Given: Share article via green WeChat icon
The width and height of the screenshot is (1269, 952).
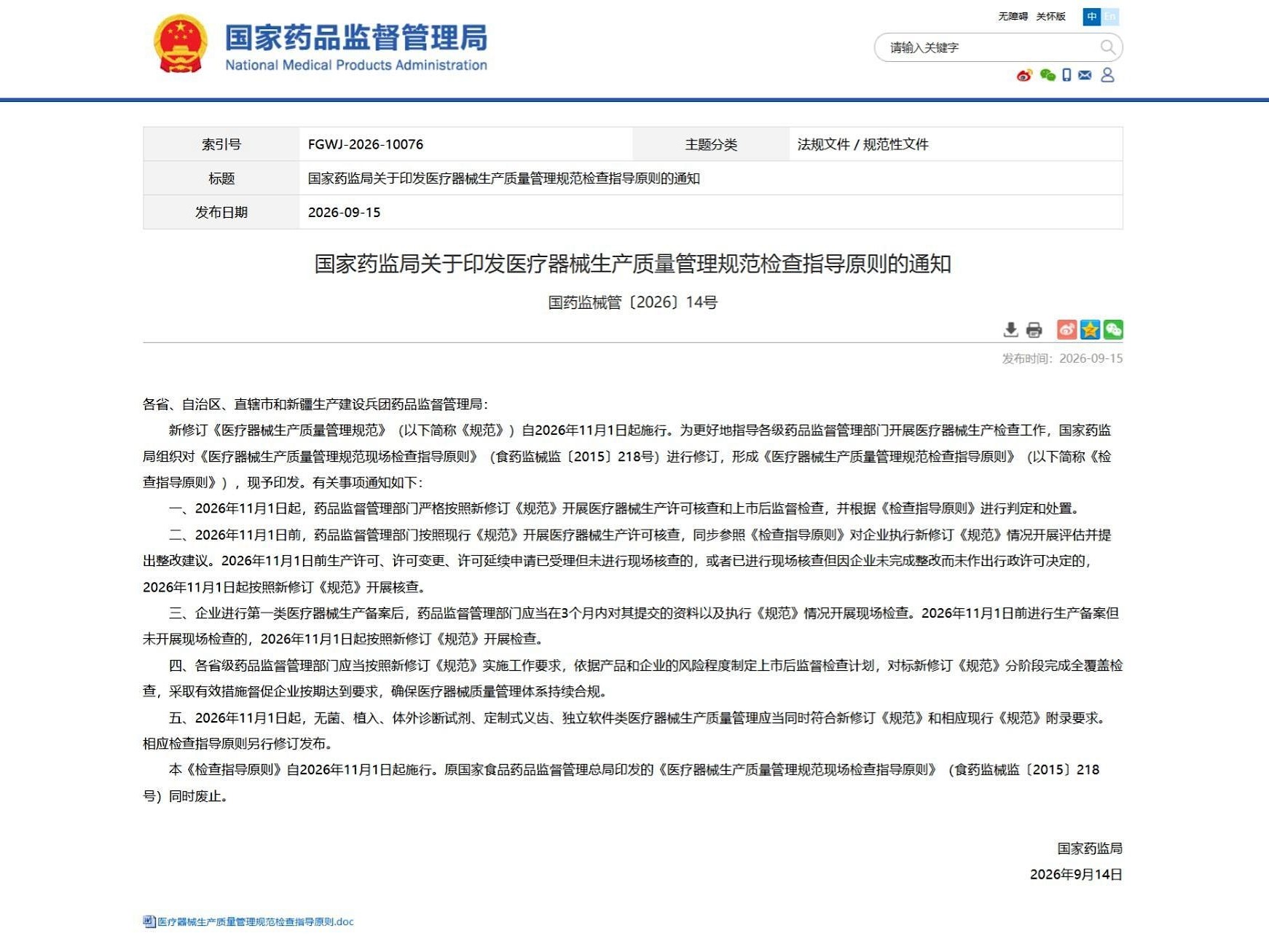Looking at the screenshot, I should coord(1113,330).
